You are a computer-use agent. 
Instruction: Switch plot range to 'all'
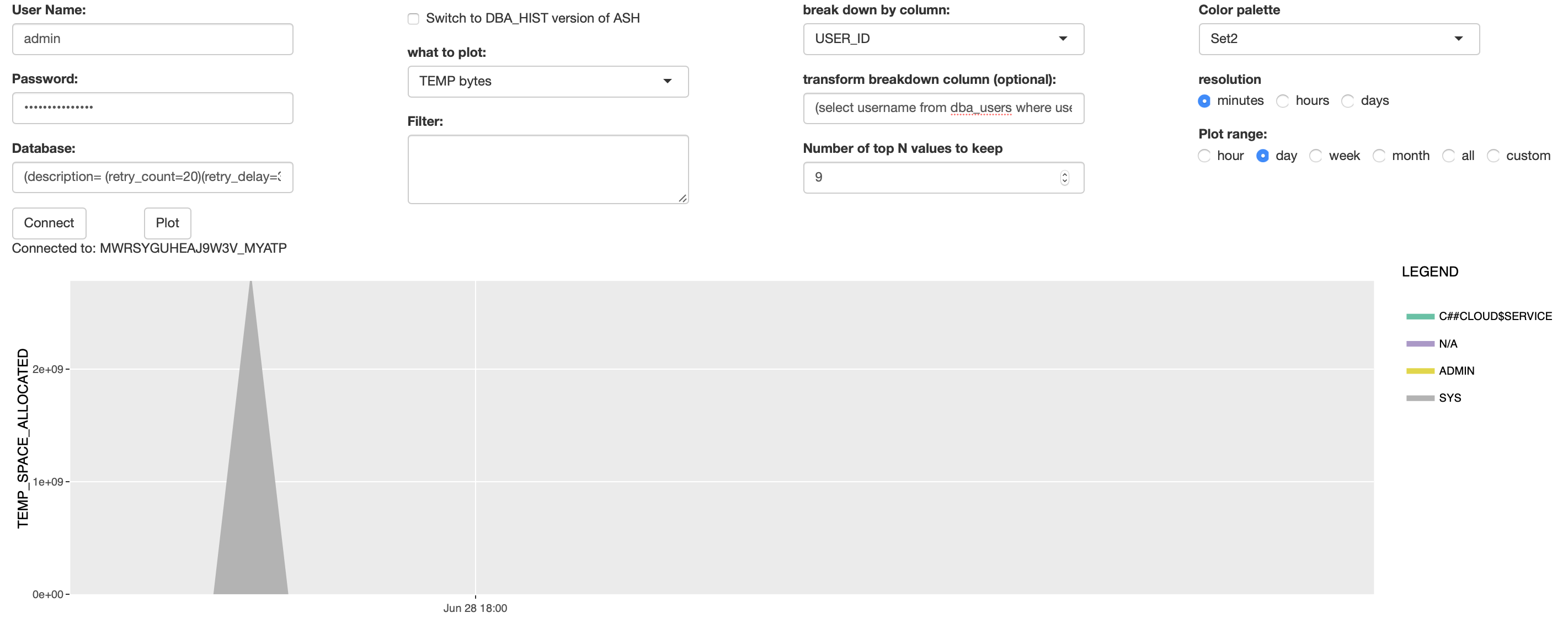click(x=1450, y=156)
